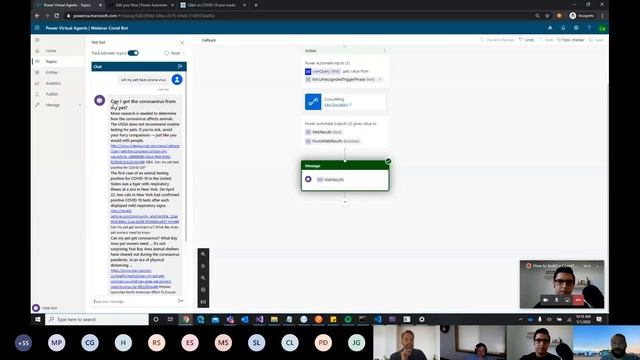Open the Action node options menu
Viewport: 640px width, 360px height.
(384, 51)
